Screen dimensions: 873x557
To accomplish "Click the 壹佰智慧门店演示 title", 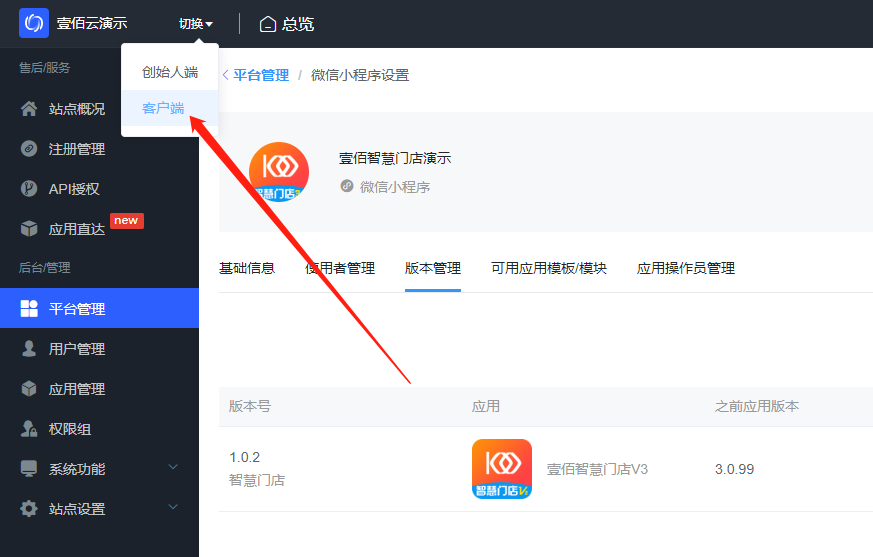I will (395, 158).
